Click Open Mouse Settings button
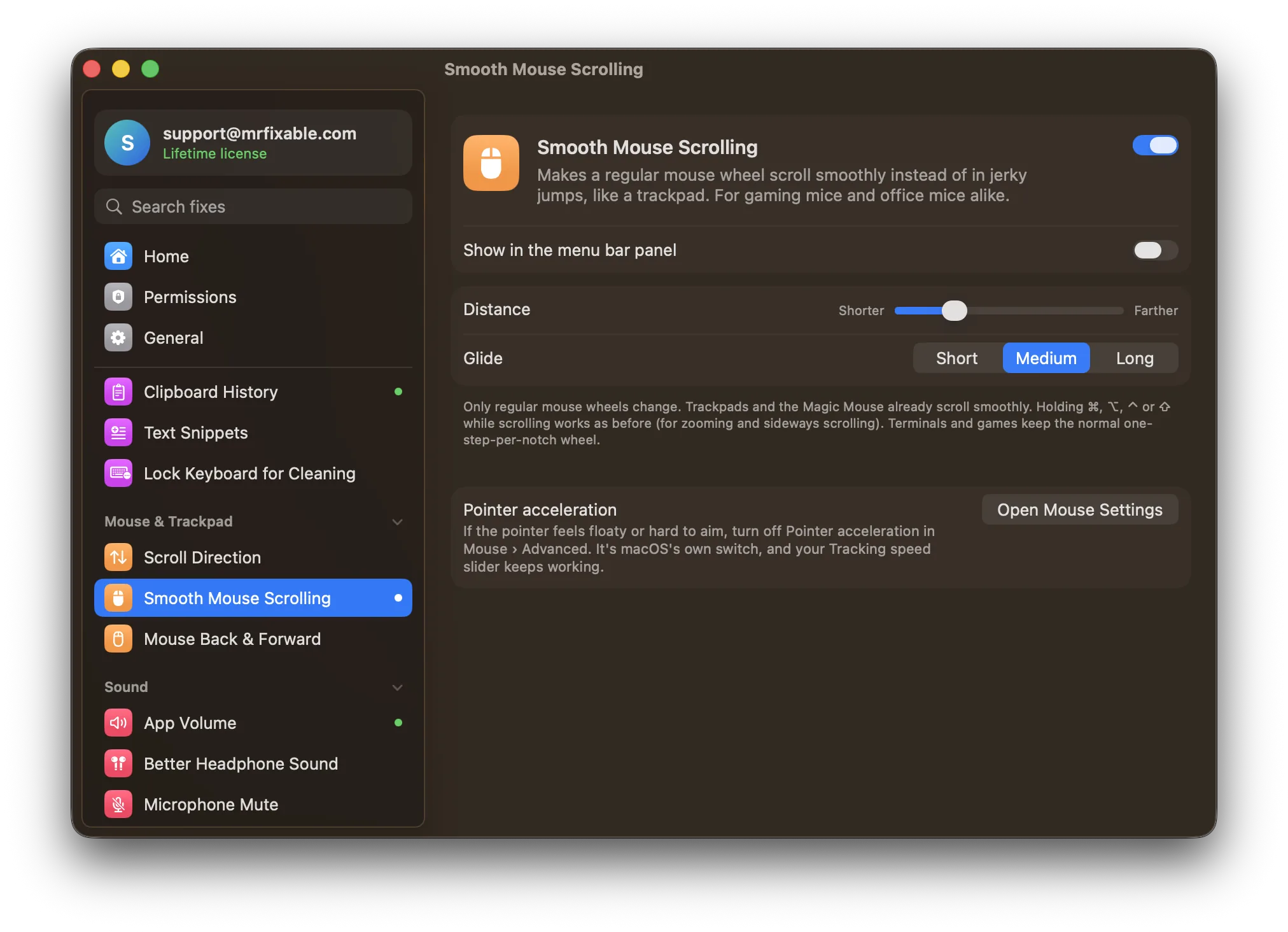 pyautogui.click(x=1080, y=510)
